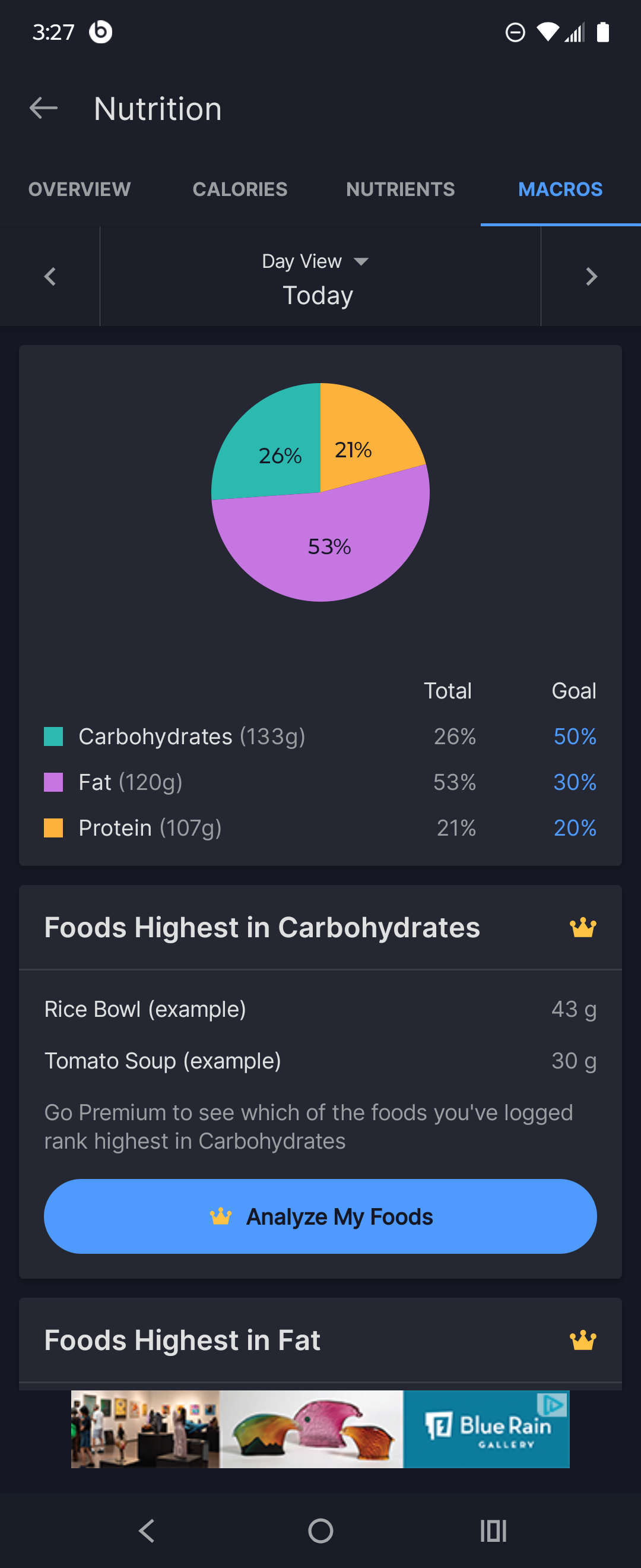
Task: Expand the Day View dropdown
Action: [316, 261]
